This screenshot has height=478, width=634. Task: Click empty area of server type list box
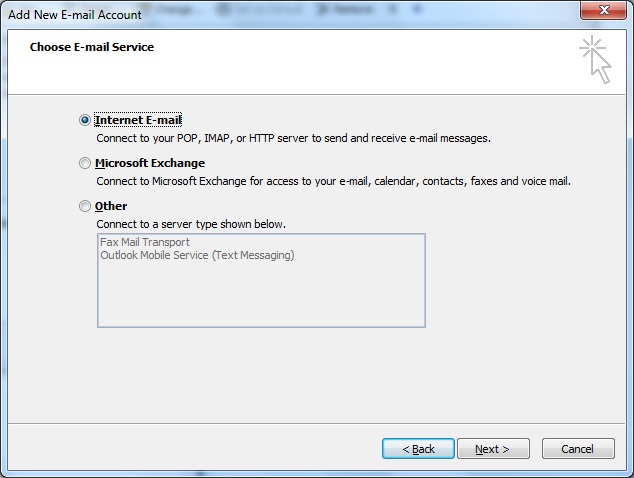coord(261,295)
